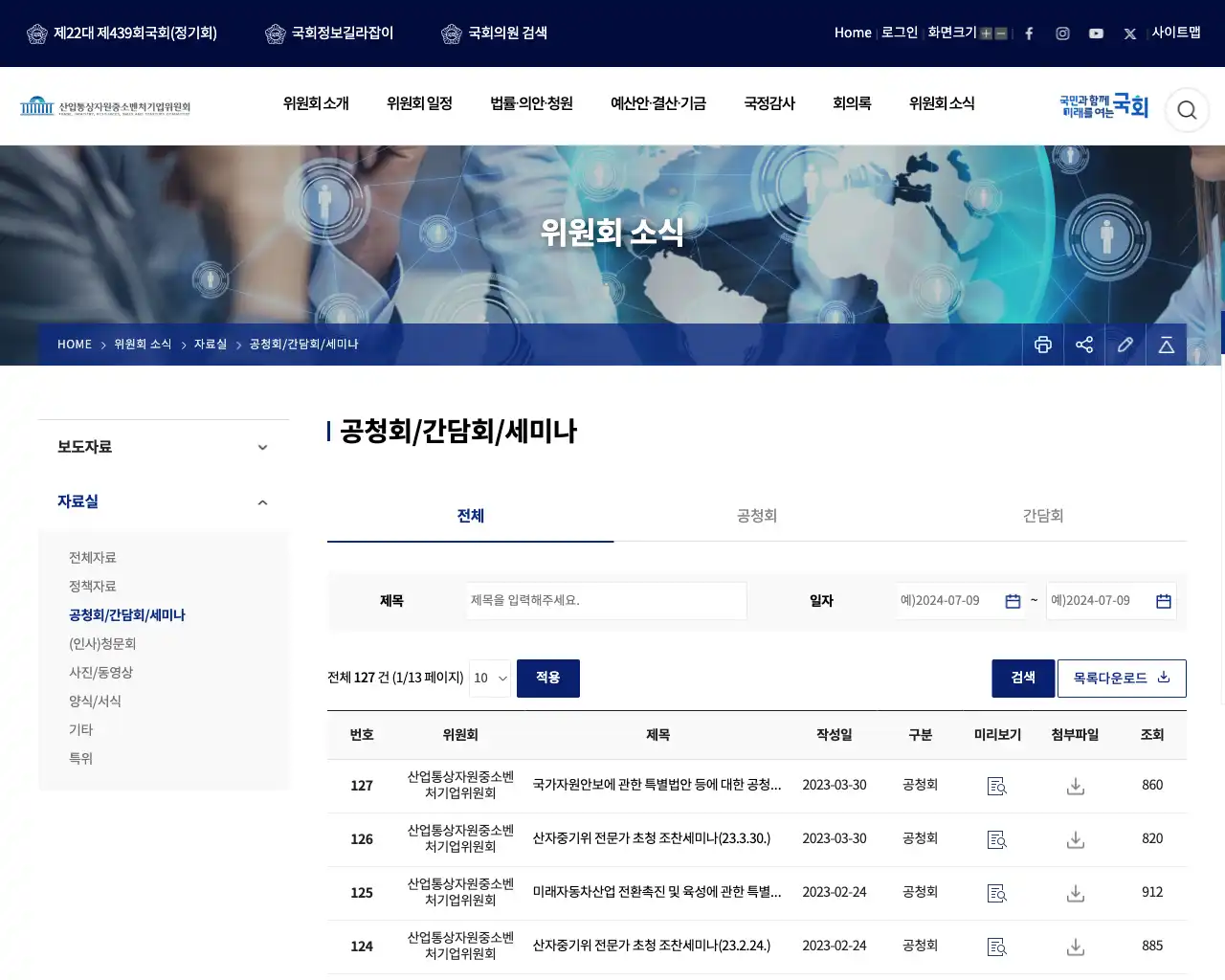Download attachment for row 127
The height and width of the screenshot is (980, 1225).
[1076, 786]
